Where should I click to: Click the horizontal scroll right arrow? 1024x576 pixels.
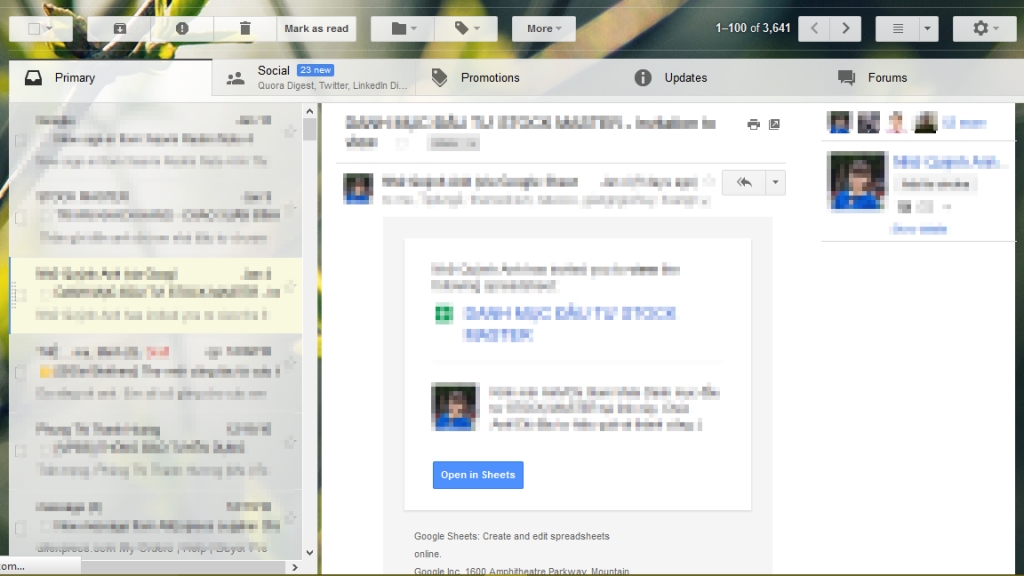coord(295,568)
